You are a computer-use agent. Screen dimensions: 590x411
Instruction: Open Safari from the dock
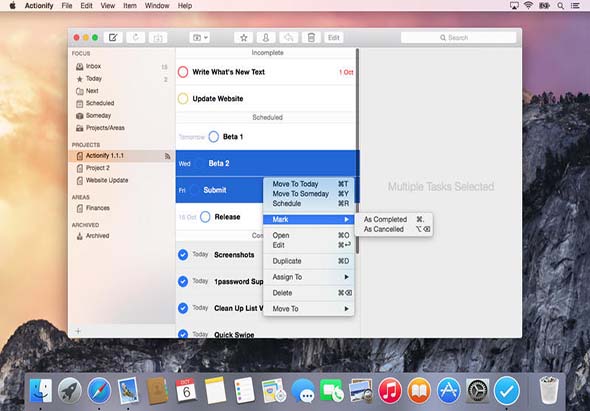[99, 390]
